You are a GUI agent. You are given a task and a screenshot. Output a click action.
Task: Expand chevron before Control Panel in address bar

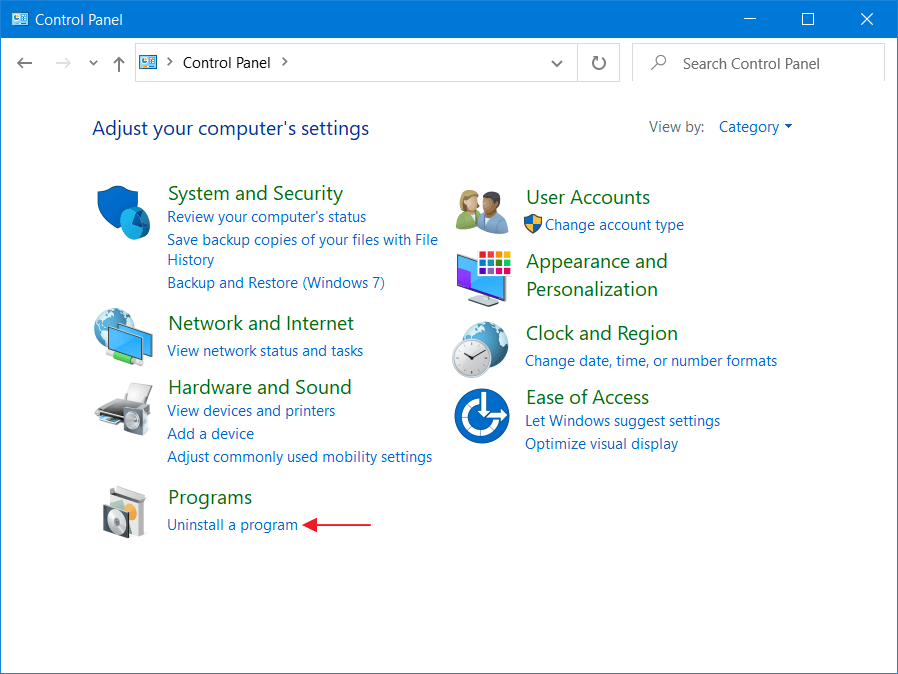tap(170, 62)
